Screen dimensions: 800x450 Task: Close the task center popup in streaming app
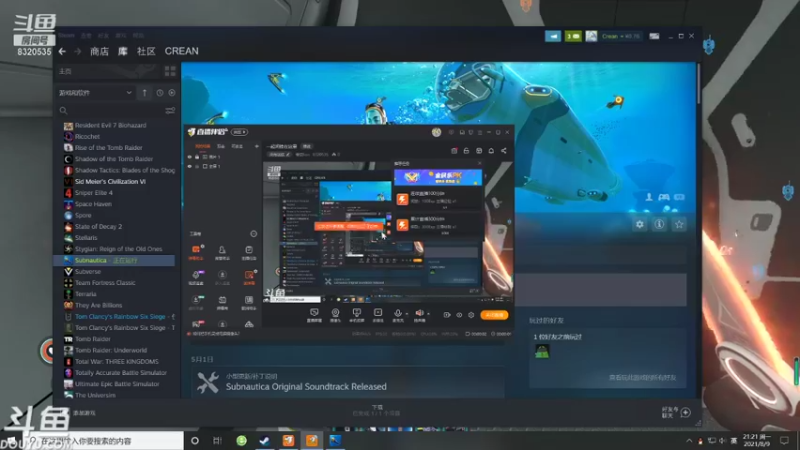[479, 163]
